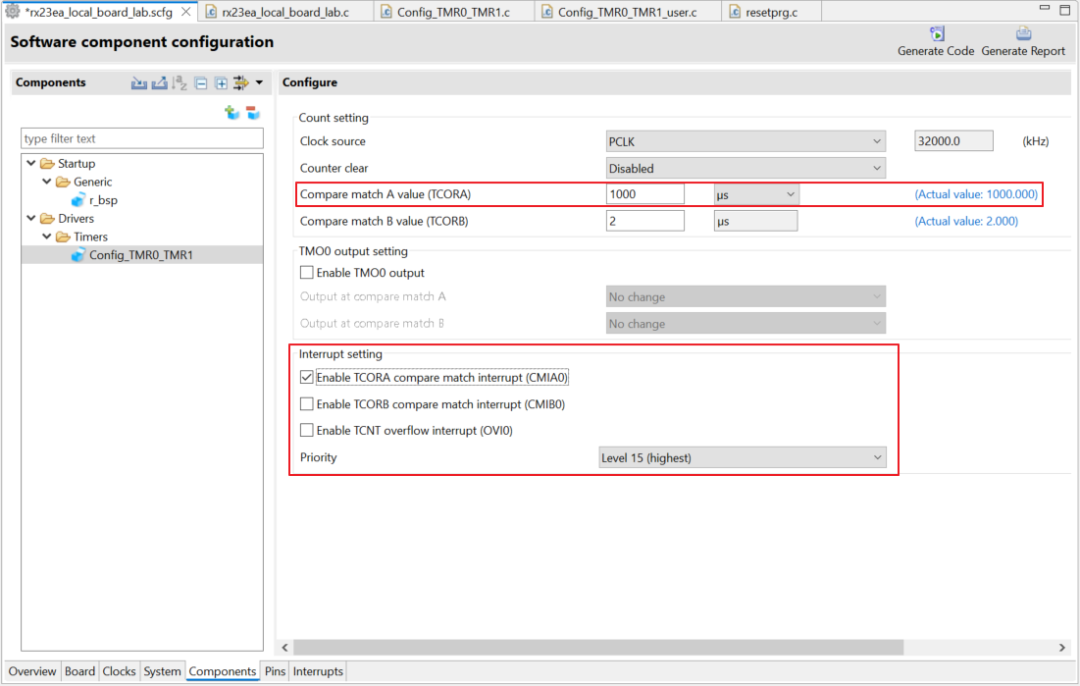Screen dimensions: 1080x686
Task: Open the Clock source PCLK dropdown
Action: 745,141
